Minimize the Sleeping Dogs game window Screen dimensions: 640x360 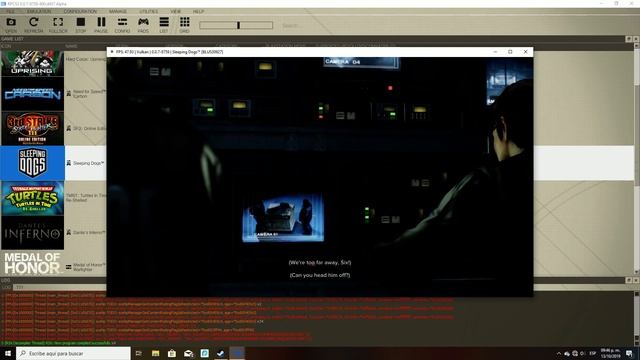[495, 52]
